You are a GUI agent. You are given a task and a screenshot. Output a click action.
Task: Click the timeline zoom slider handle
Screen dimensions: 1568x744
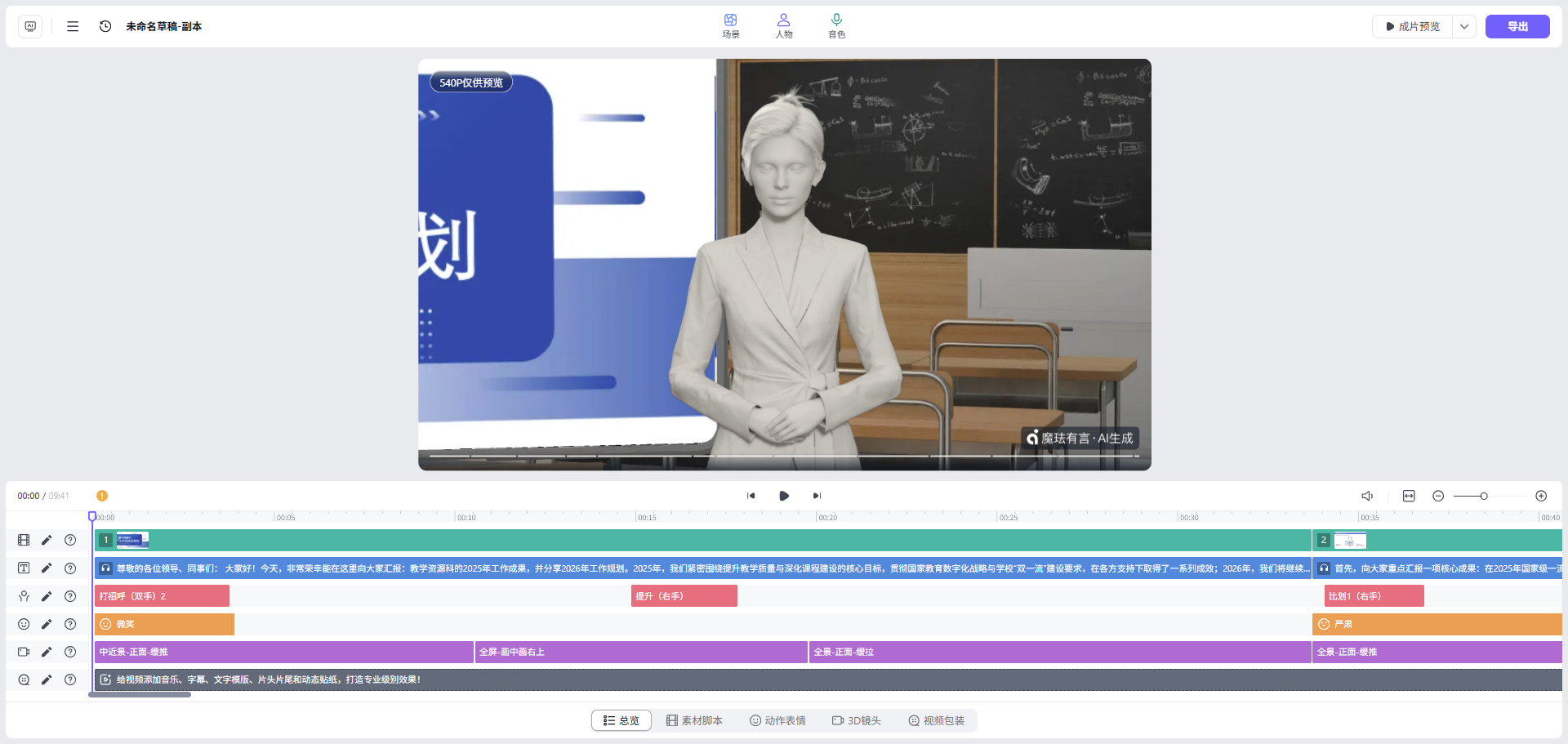pos(1484,496)
